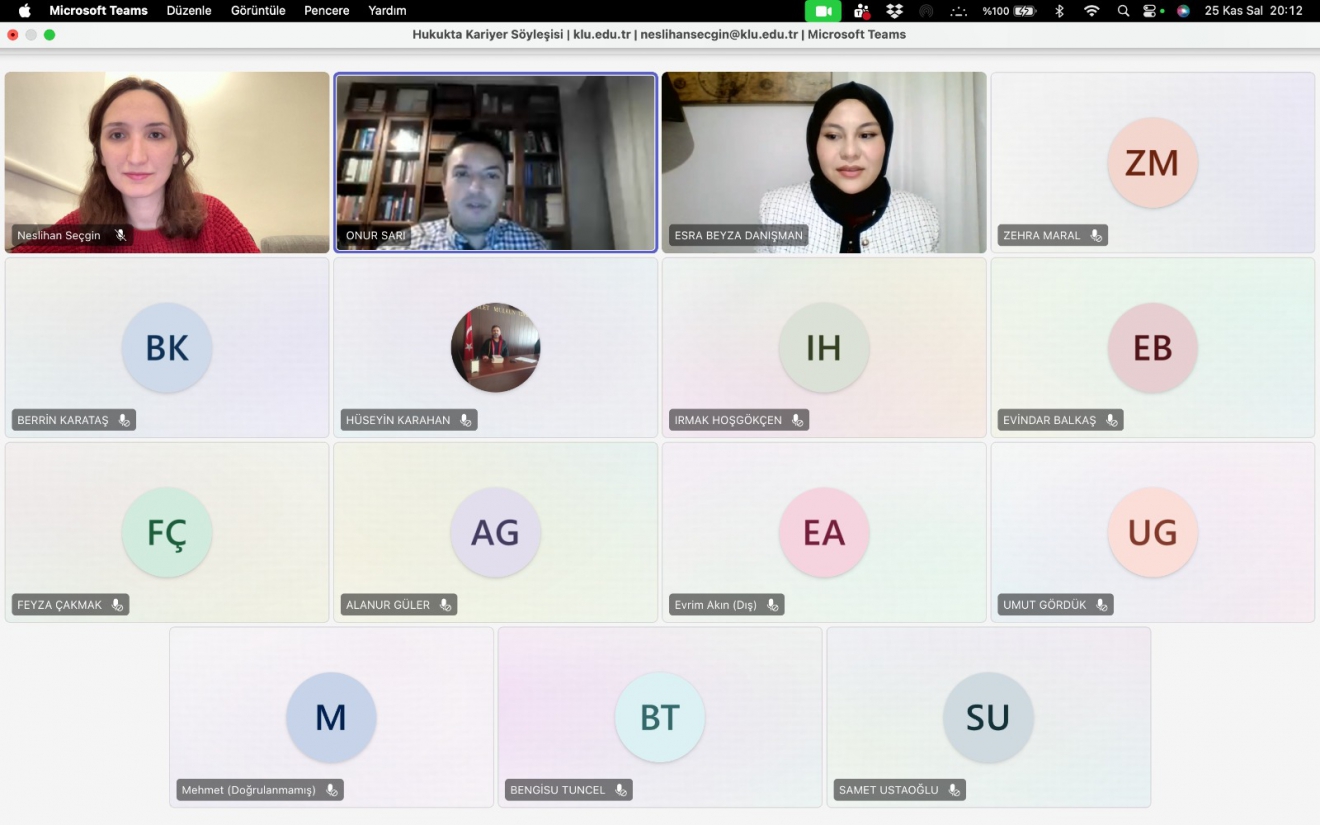Click microphone icon beside SAMET USTAOĞLU
1320x825 pixels.
(954, 790)
